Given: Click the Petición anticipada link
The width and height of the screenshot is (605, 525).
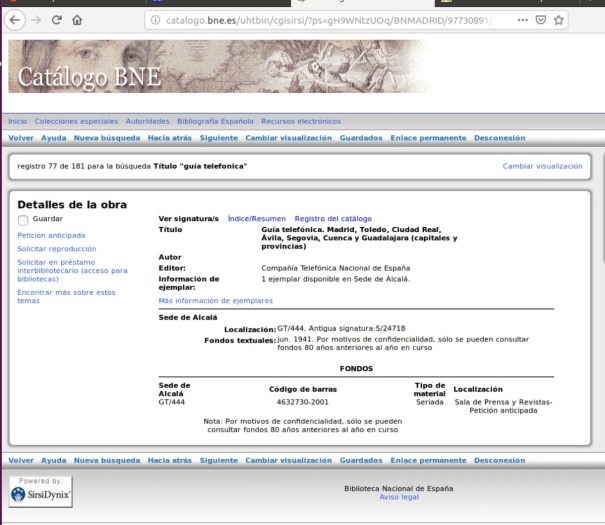Looking at the screenshot, I should pyautogui.click(x=52, y=235).
